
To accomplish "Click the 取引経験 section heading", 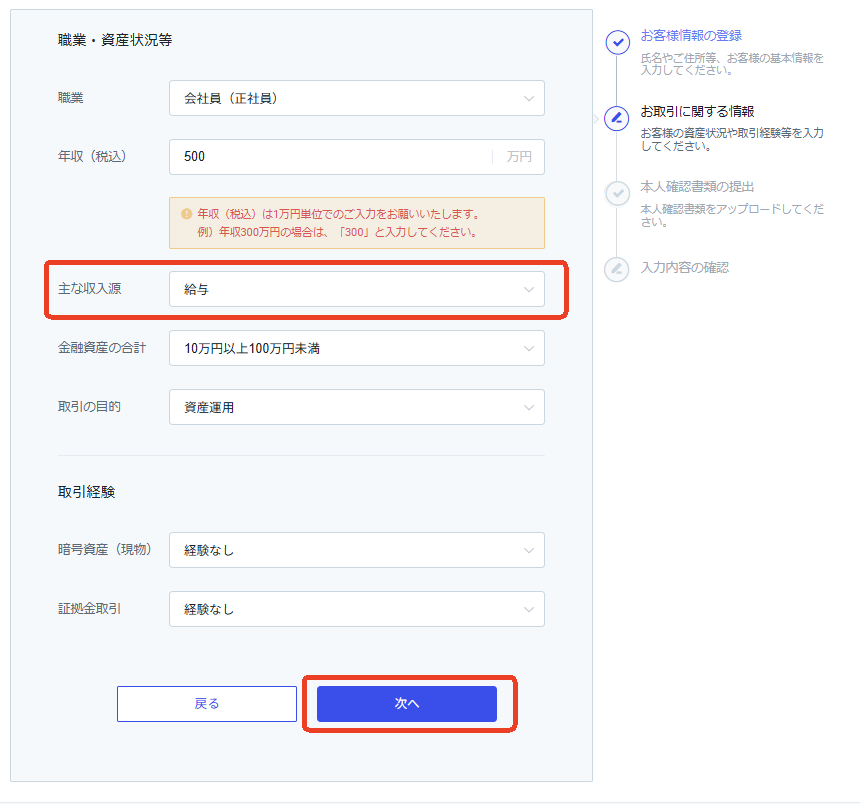I will (x=87, y=492).
